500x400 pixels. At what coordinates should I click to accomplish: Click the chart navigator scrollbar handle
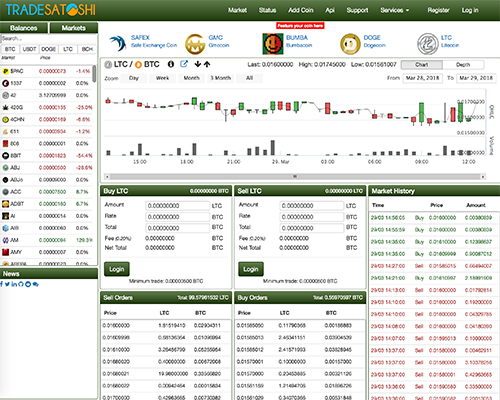point(295,176)
